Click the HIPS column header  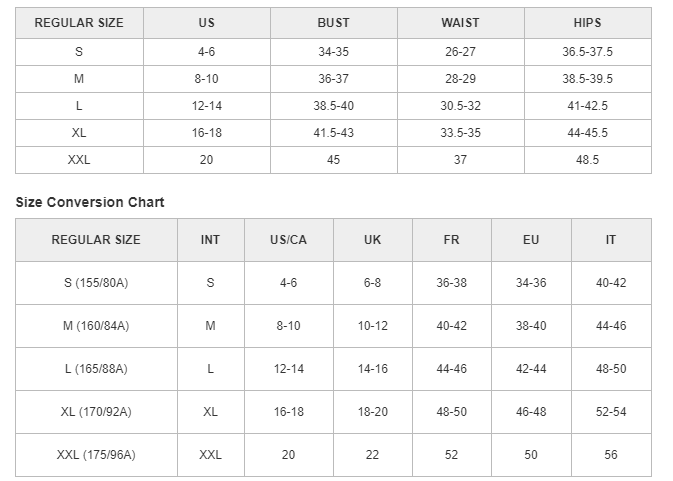click(x=587, y=23)
